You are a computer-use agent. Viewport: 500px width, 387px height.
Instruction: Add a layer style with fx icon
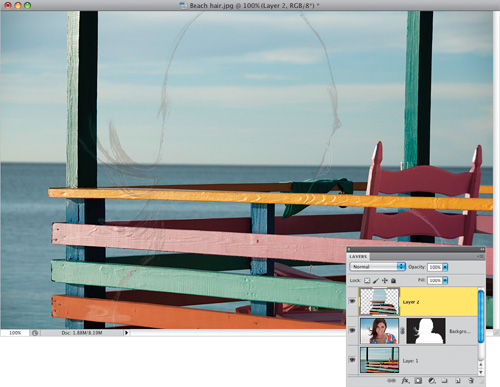point(405,380)
